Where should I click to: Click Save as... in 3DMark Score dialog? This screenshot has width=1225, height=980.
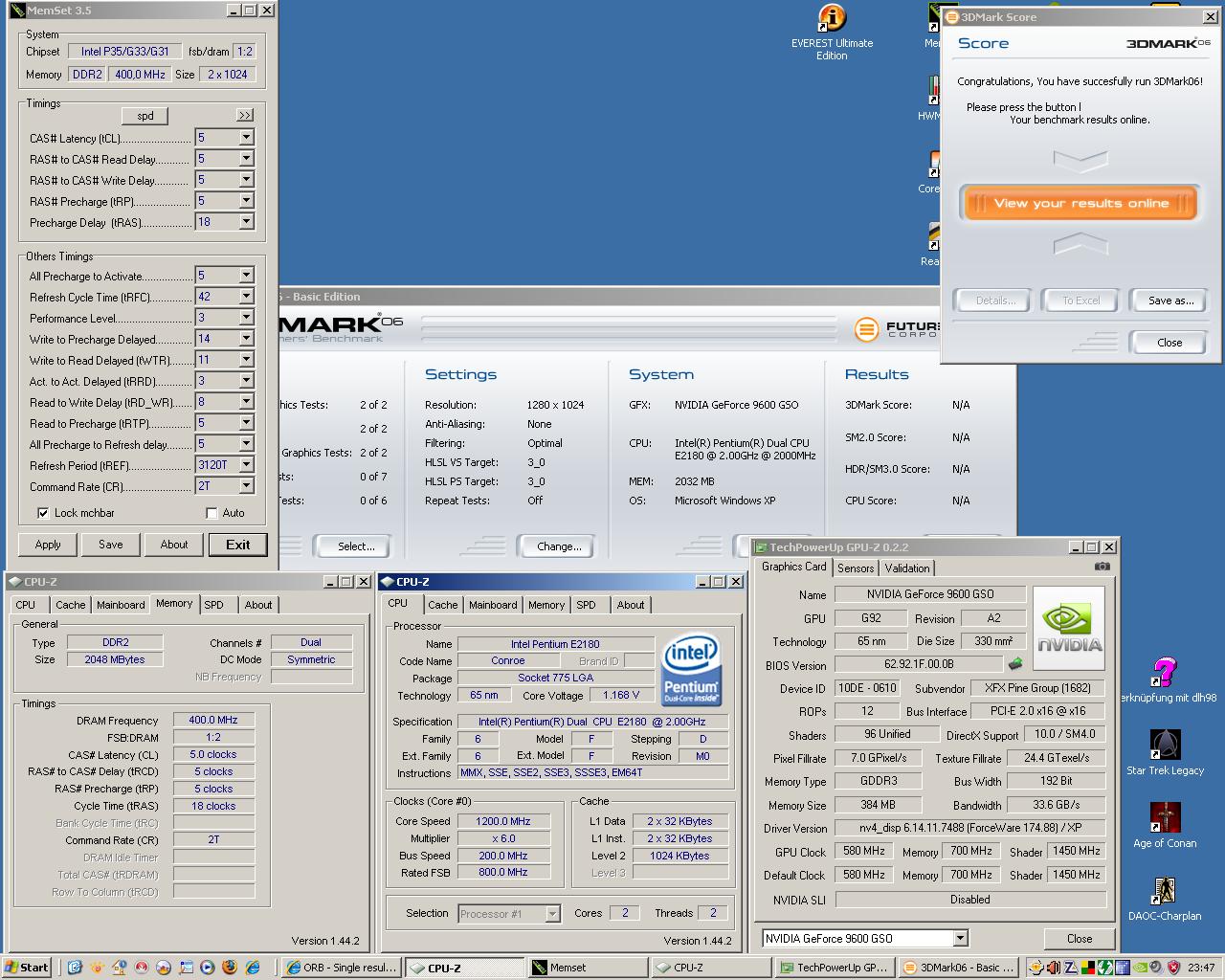coord(1170,301)
